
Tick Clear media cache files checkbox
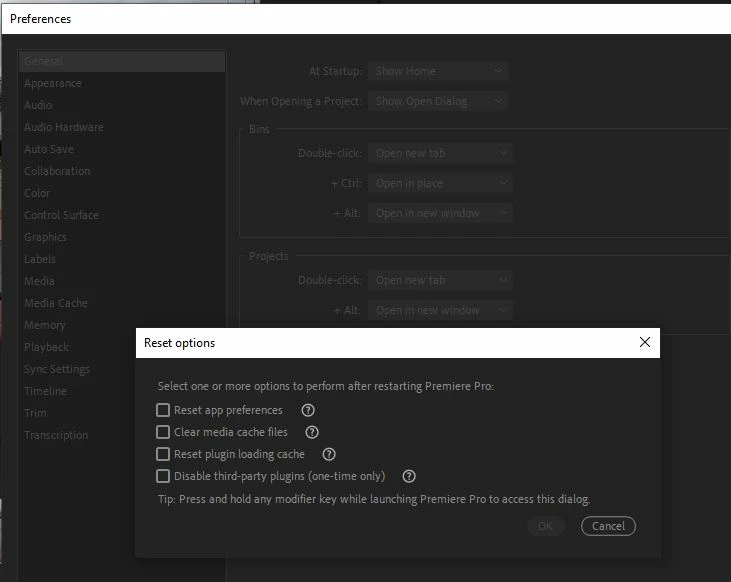click(x=163, y=432)
